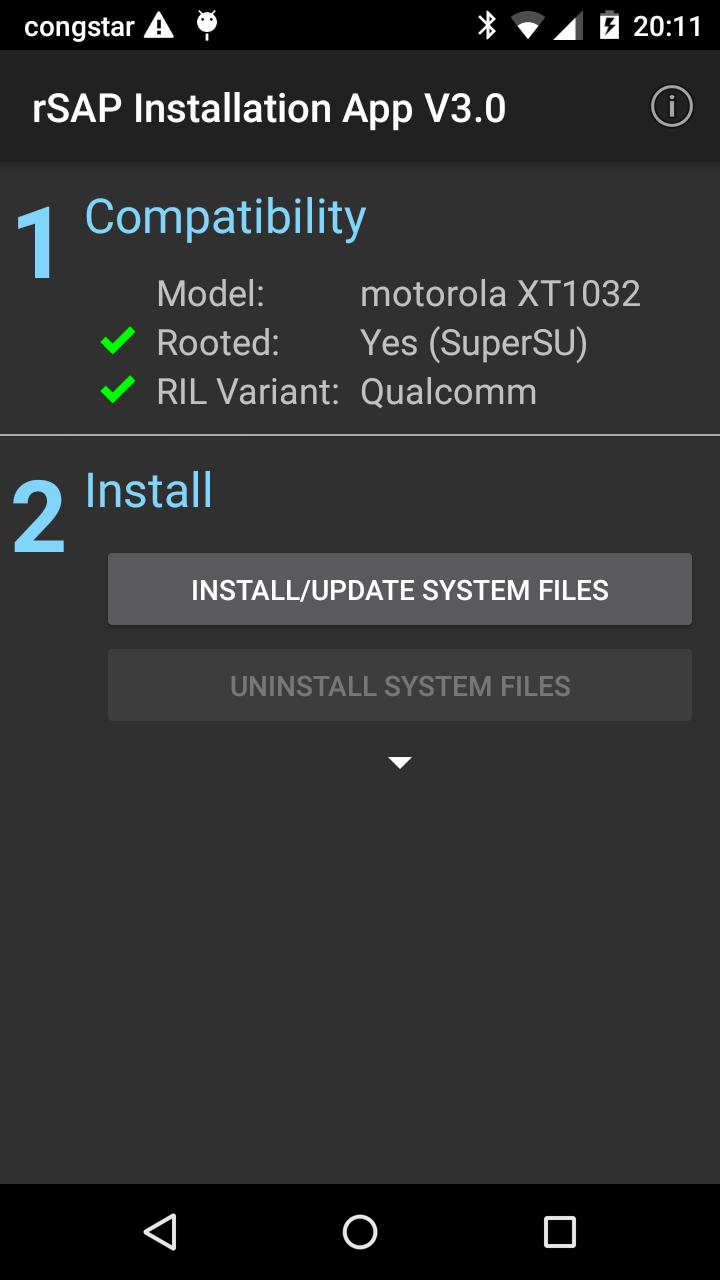This screenshot has height=1280, width=720.
Task: Select the Install section heading
Action: tap(149, 490)
